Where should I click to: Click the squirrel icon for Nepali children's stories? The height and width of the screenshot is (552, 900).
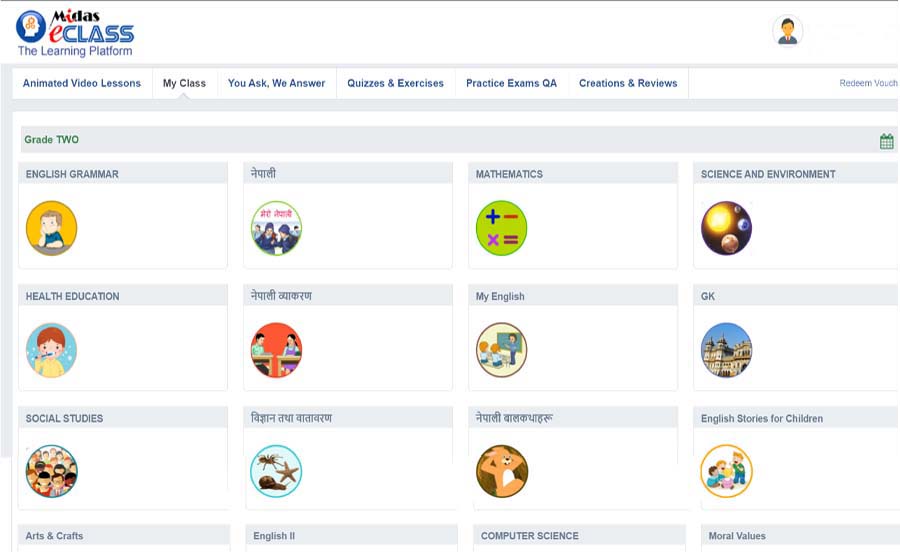(501, 472)
